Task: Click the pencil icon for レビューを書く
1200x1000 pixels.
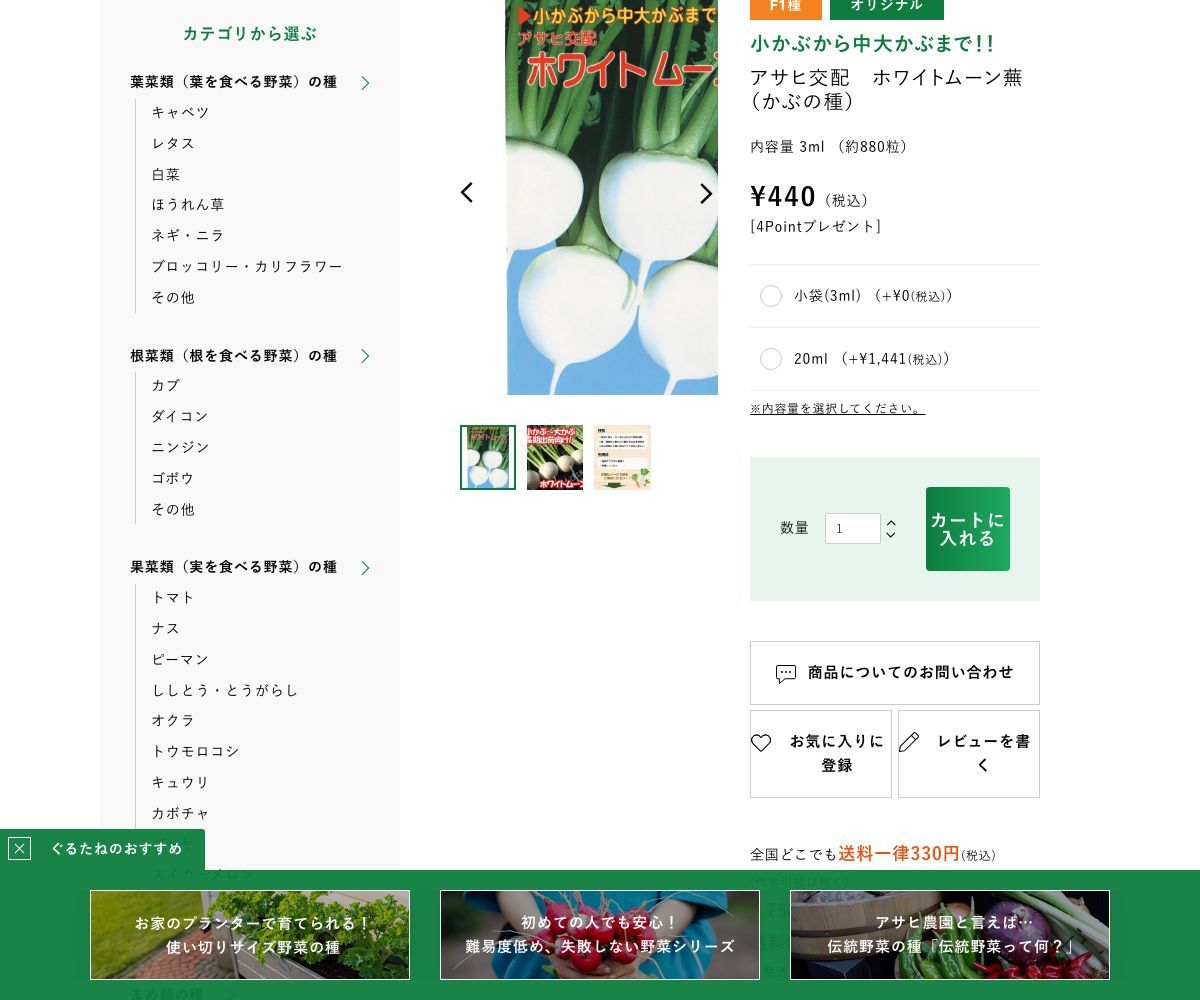Action: (x=909, y=742)
